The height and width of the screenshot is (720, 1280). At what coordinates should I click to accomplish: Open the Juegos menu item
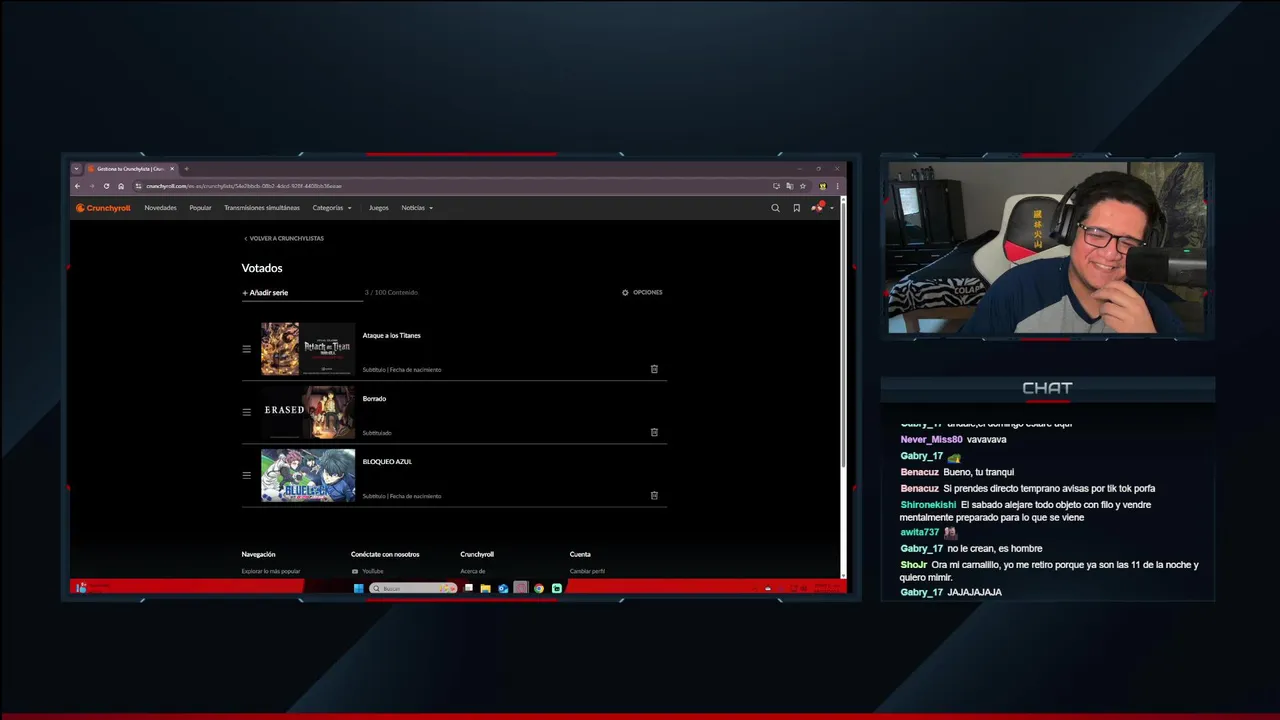coord(378,208)
